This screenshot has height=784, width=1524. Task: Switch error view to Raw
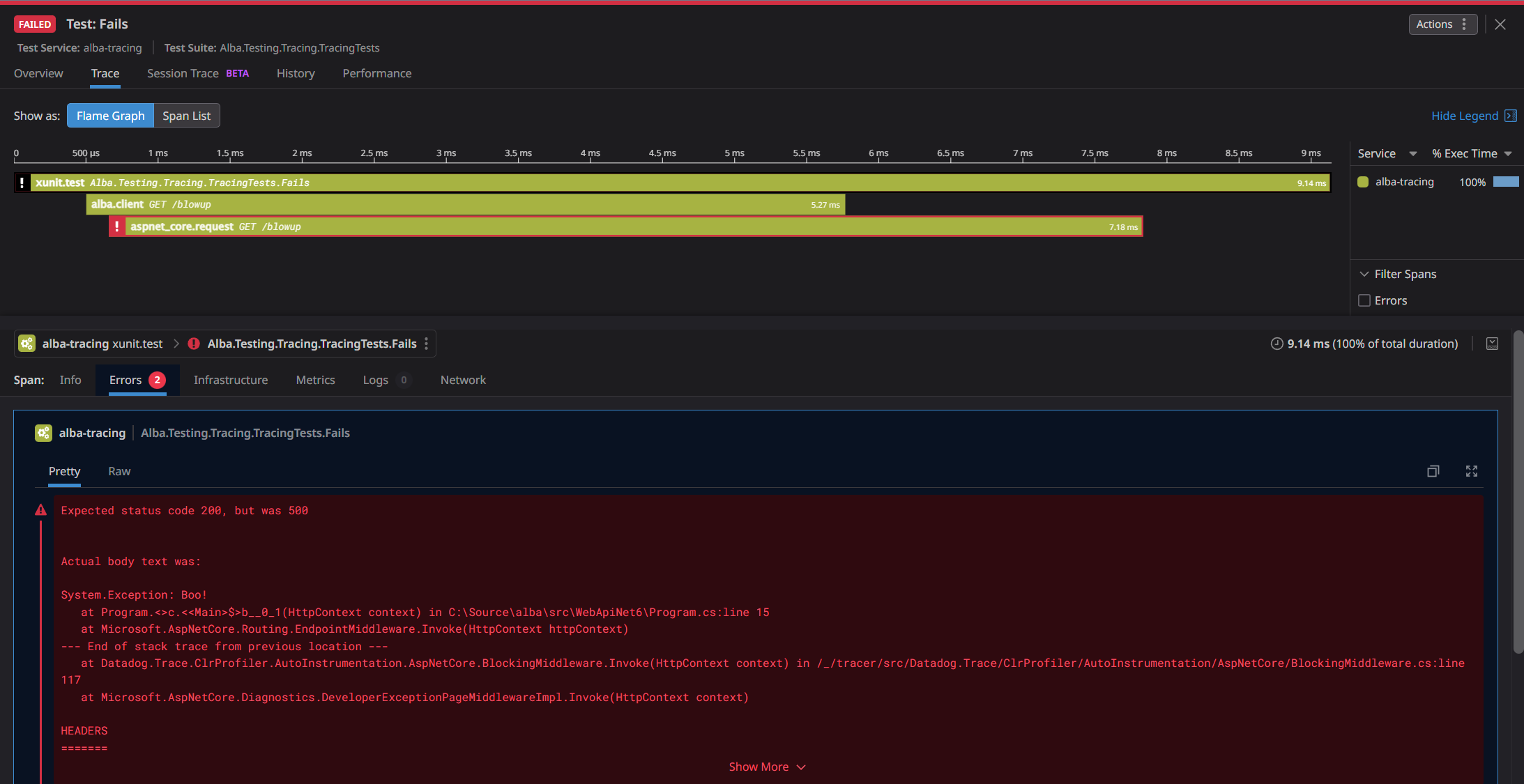coord(119,471)
